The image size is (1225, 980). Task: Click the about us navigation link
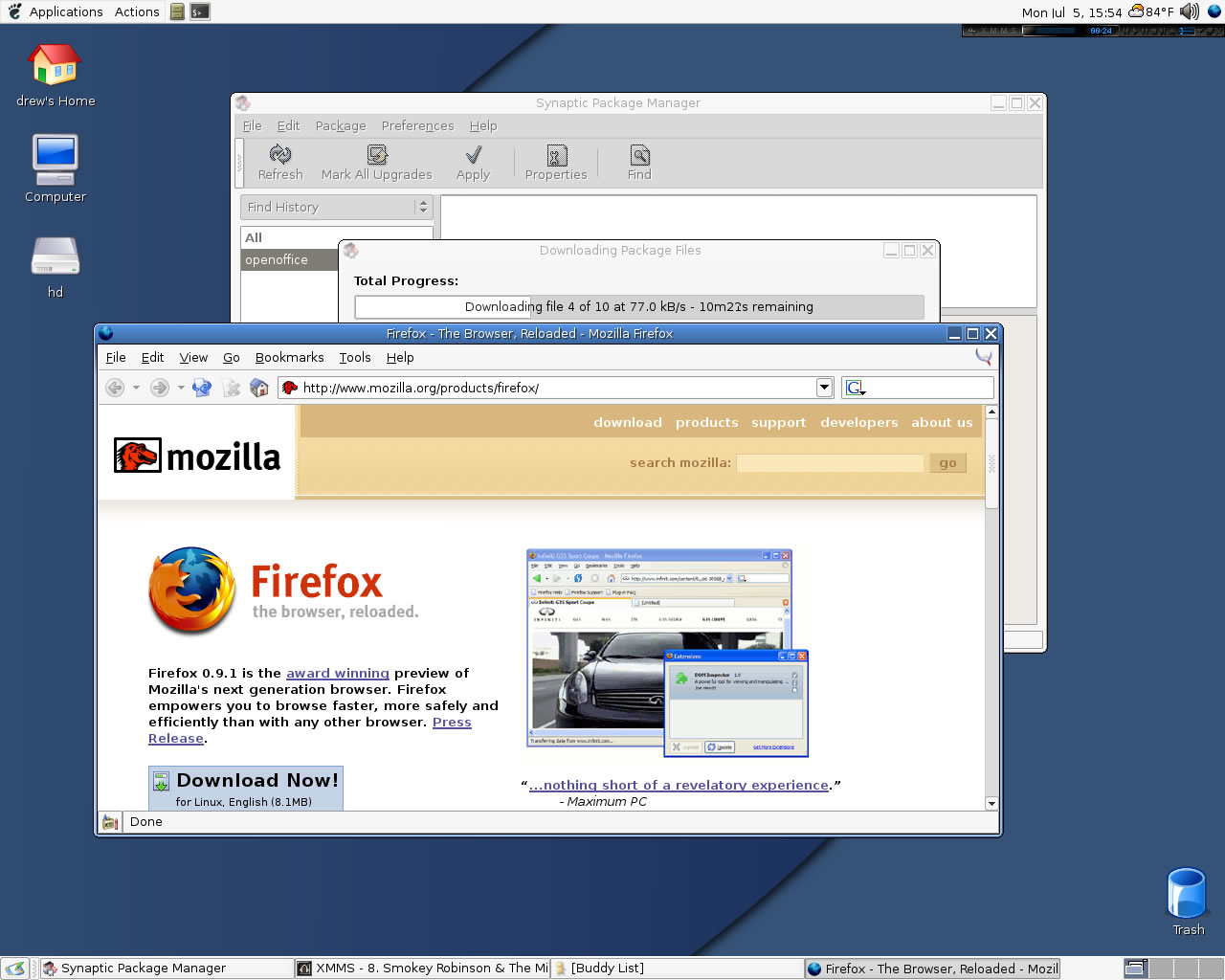click(942, 422)
